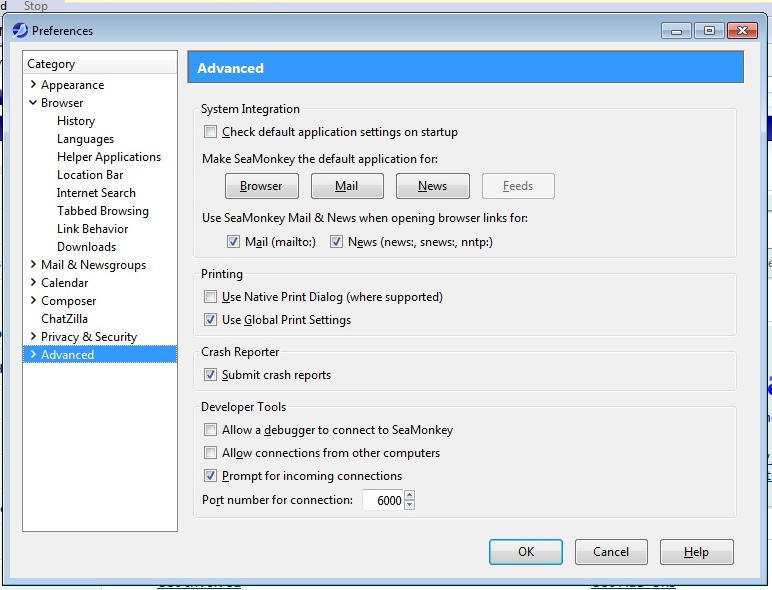Viewport: 772px width, 590px height.
Task: Expand the Privacy & Security arrow
Action: click(x=33, y=336)
